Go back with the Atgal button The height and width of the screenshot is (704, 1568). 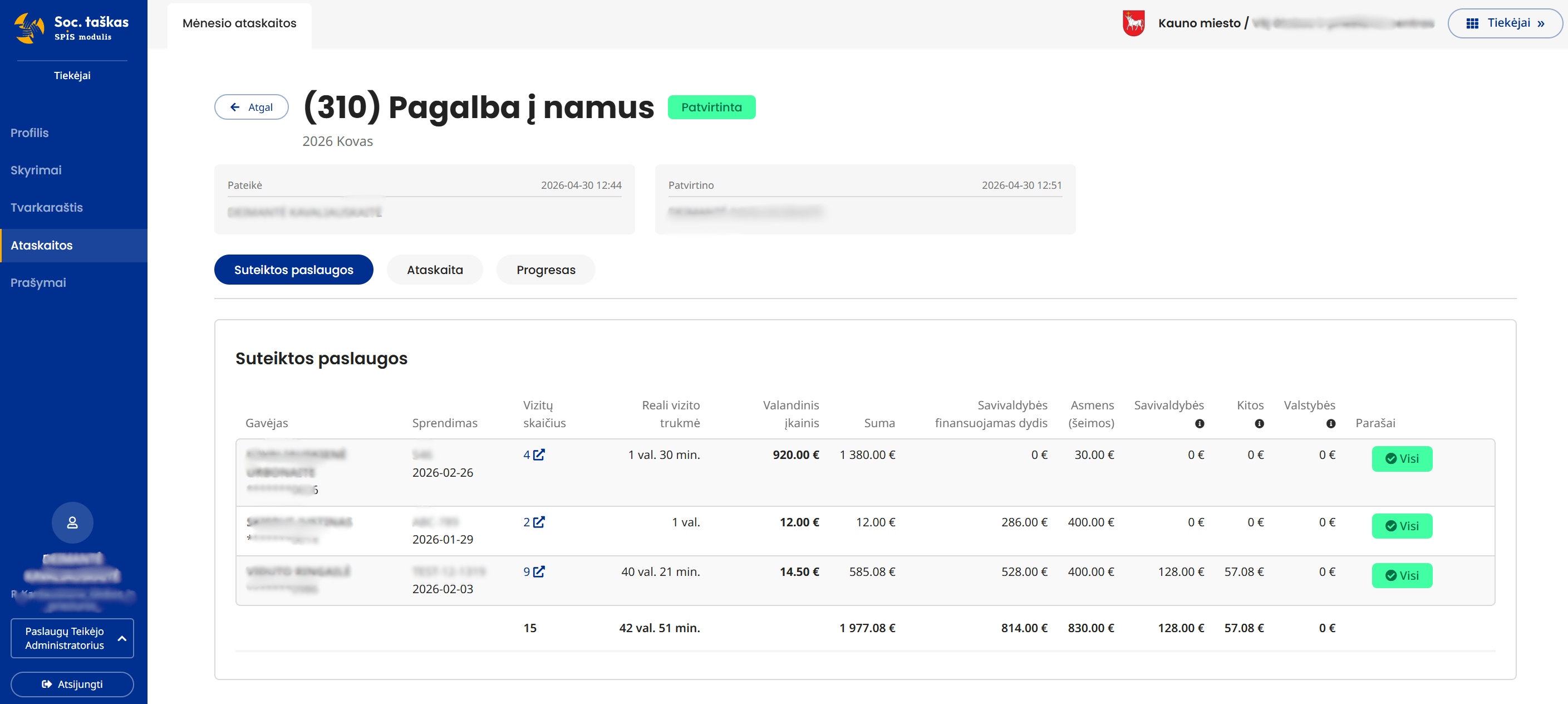[252, 107]
